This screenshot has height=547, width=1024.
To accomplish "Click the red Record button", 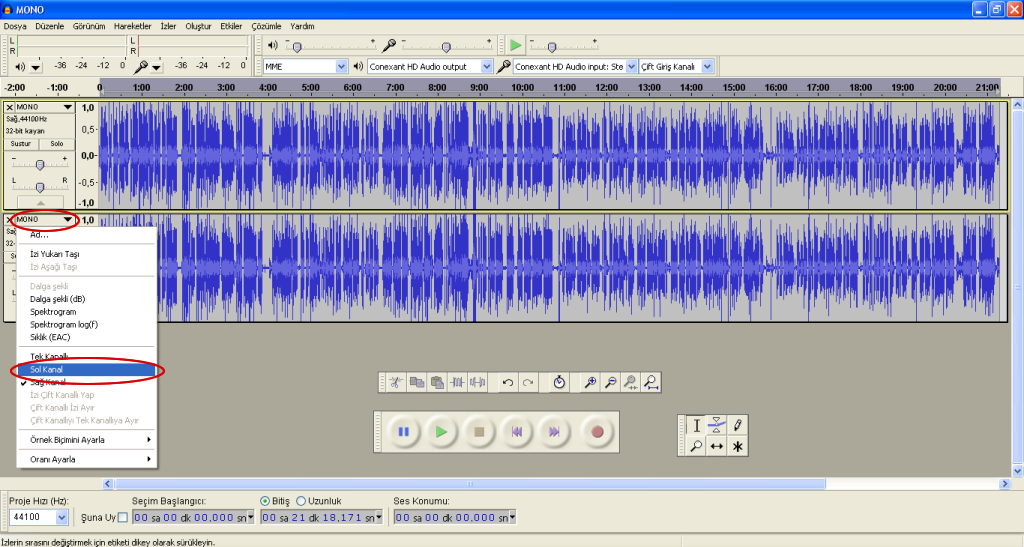I will (597, 431).
